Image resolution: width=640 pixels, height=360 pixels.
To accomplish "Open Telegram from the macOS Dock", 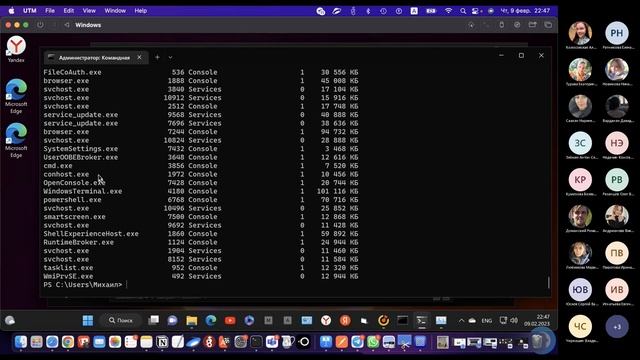I will (357, 342).
